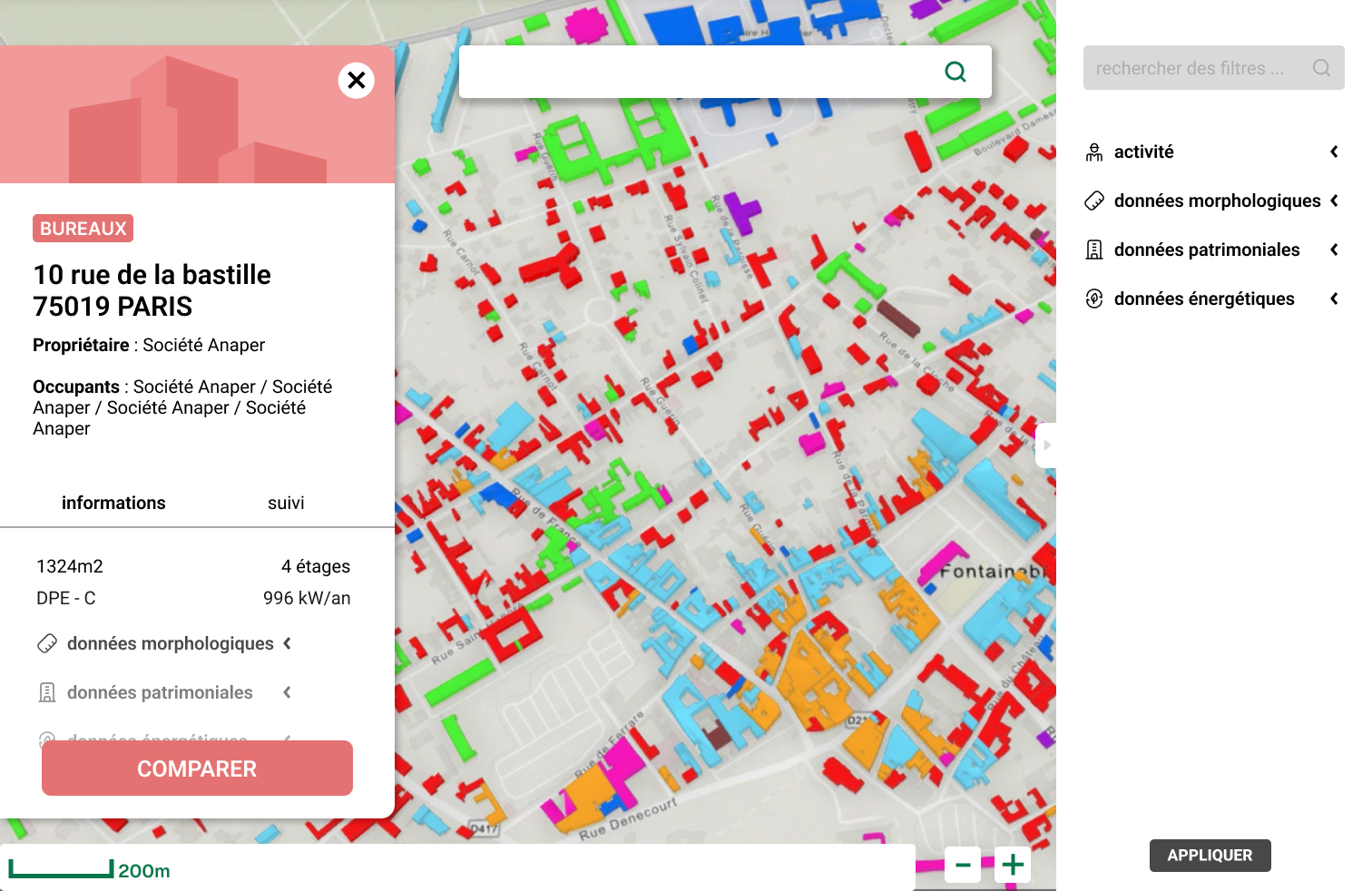Image resolution: width=1372 pixels, height=891 pixels.
Task: Expand données patrimoniales chevron in filter sidebar
Action: [1334, 250]
